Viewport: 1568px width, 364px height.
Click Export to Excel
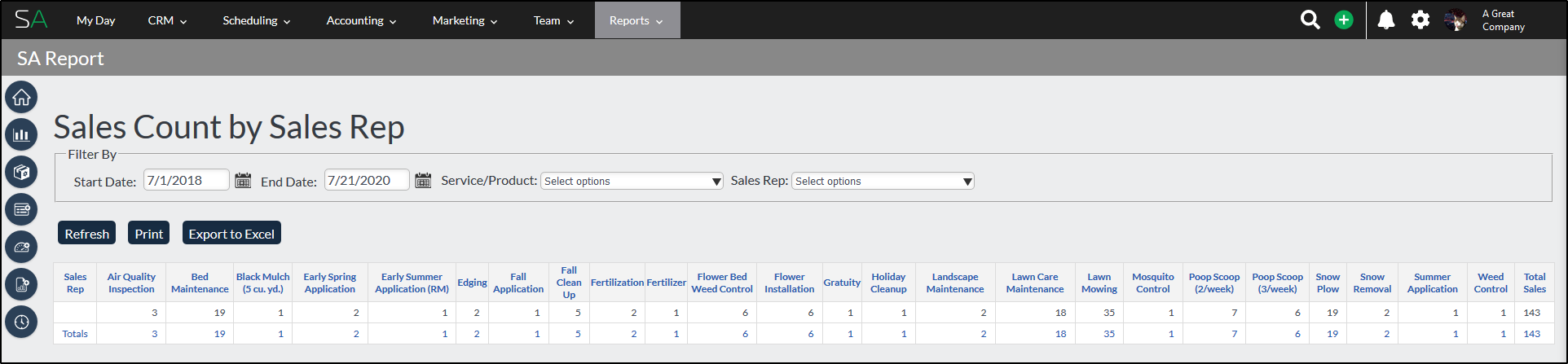[x=231, y=233]
